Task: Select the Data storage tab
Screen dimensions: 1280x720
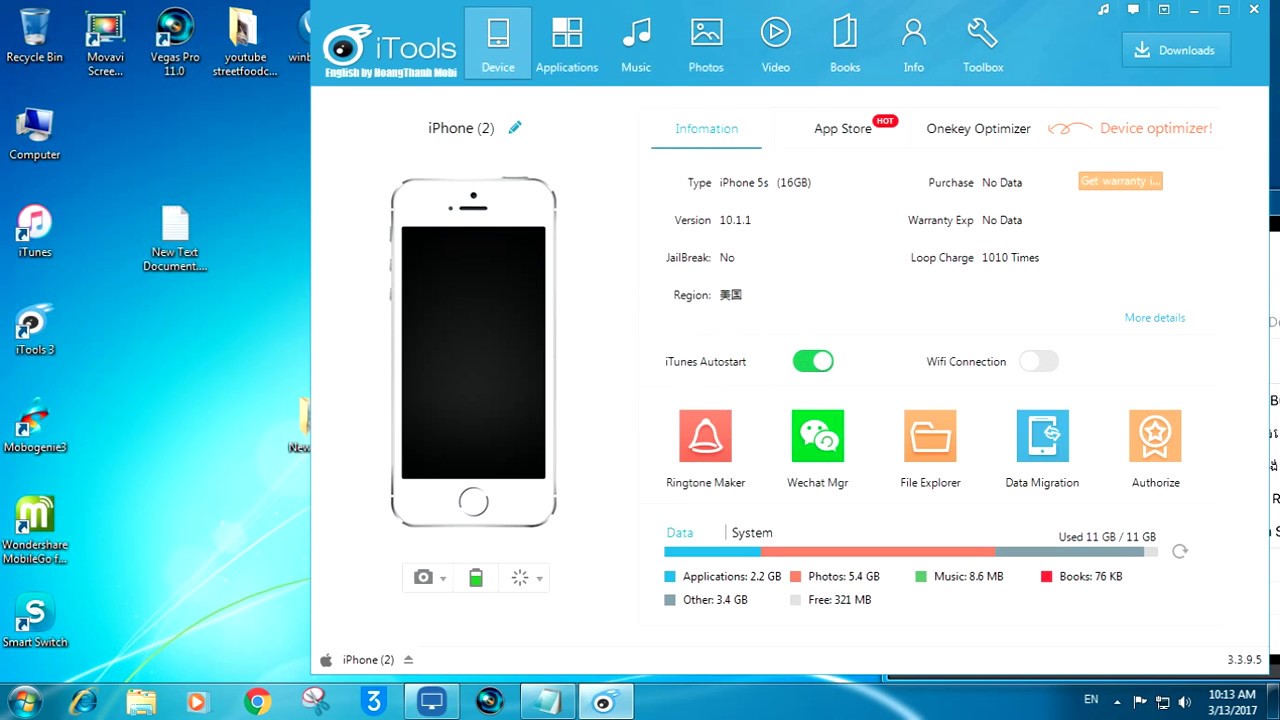Action: (x=680, y=533)
